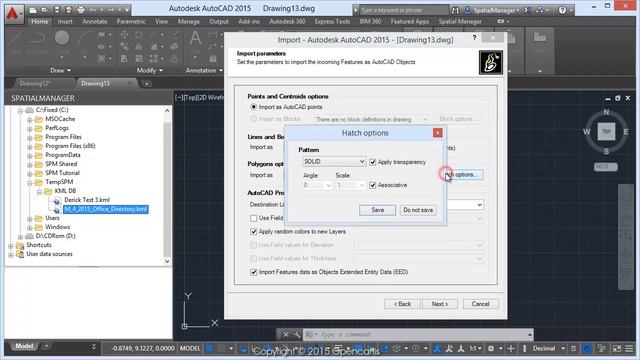Screen dimensions: 640x360
Task: Open the Destination Layer dropdown arrow
Action: (480, 204)
